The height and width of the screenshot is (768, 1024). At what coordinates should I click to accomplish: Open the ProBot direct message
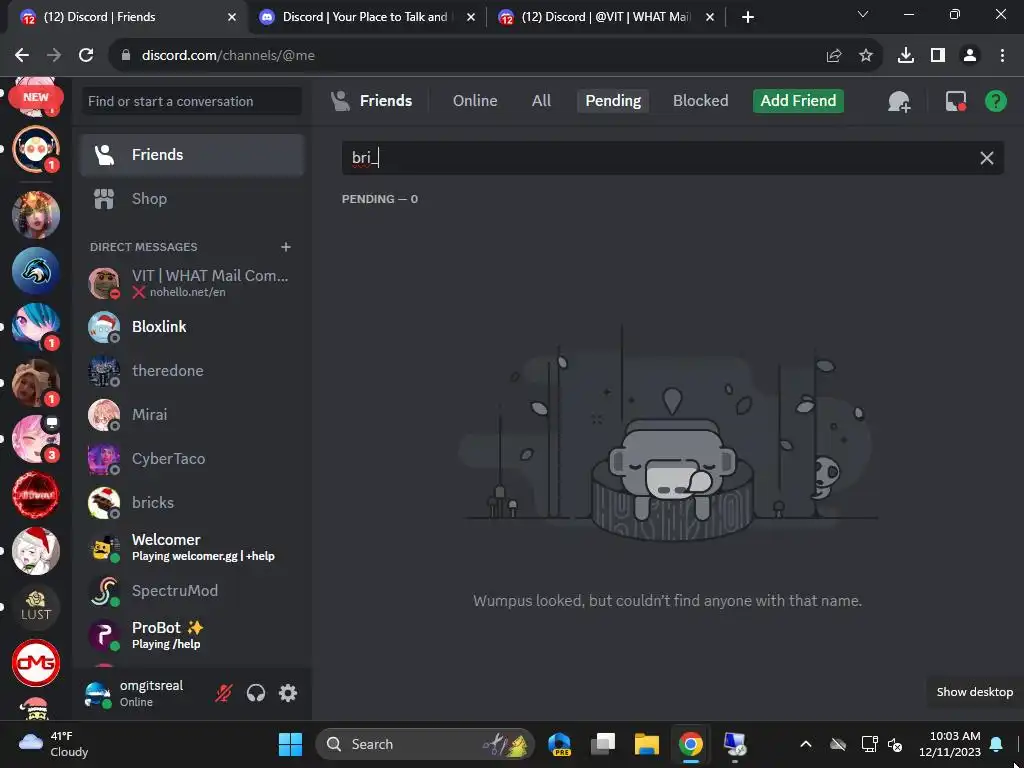pos(191,634)
